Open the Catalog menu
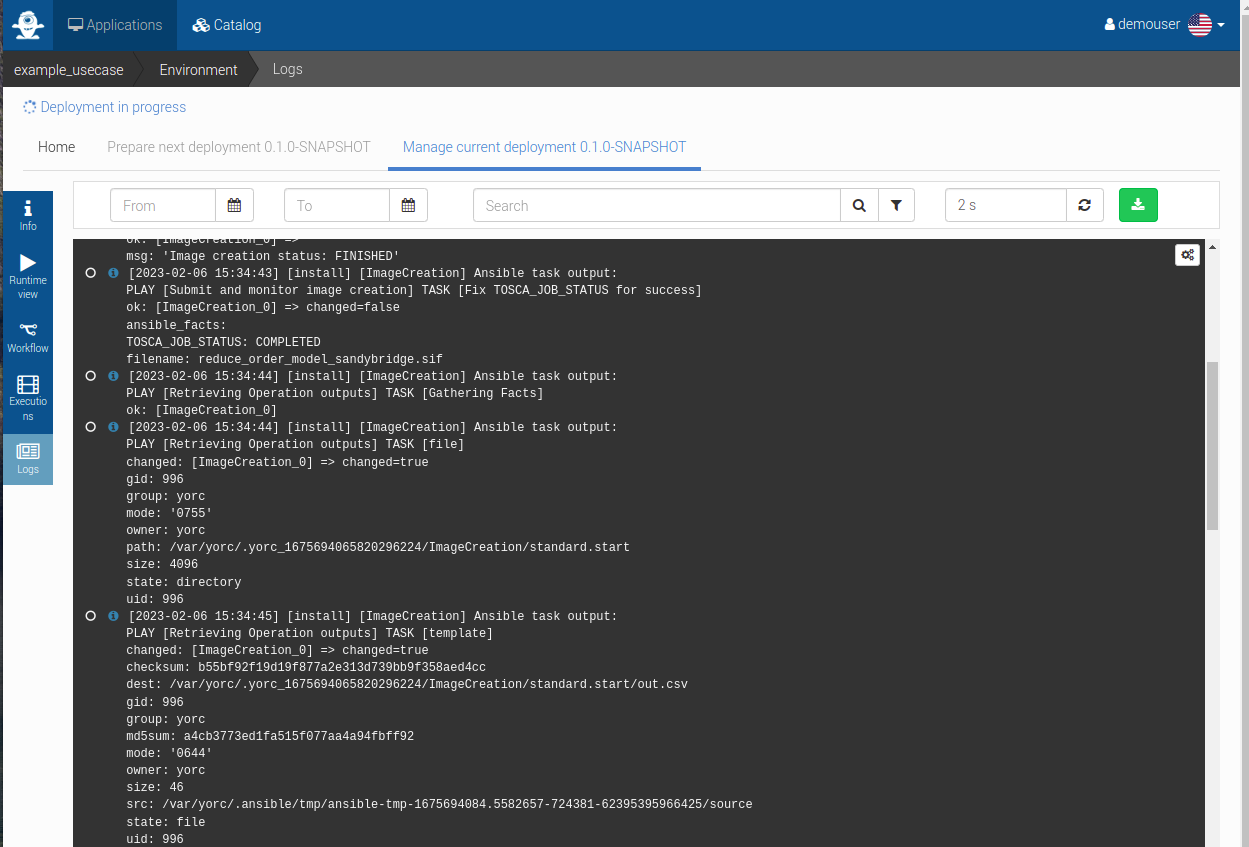1249x847 pixels. [227, 25]
